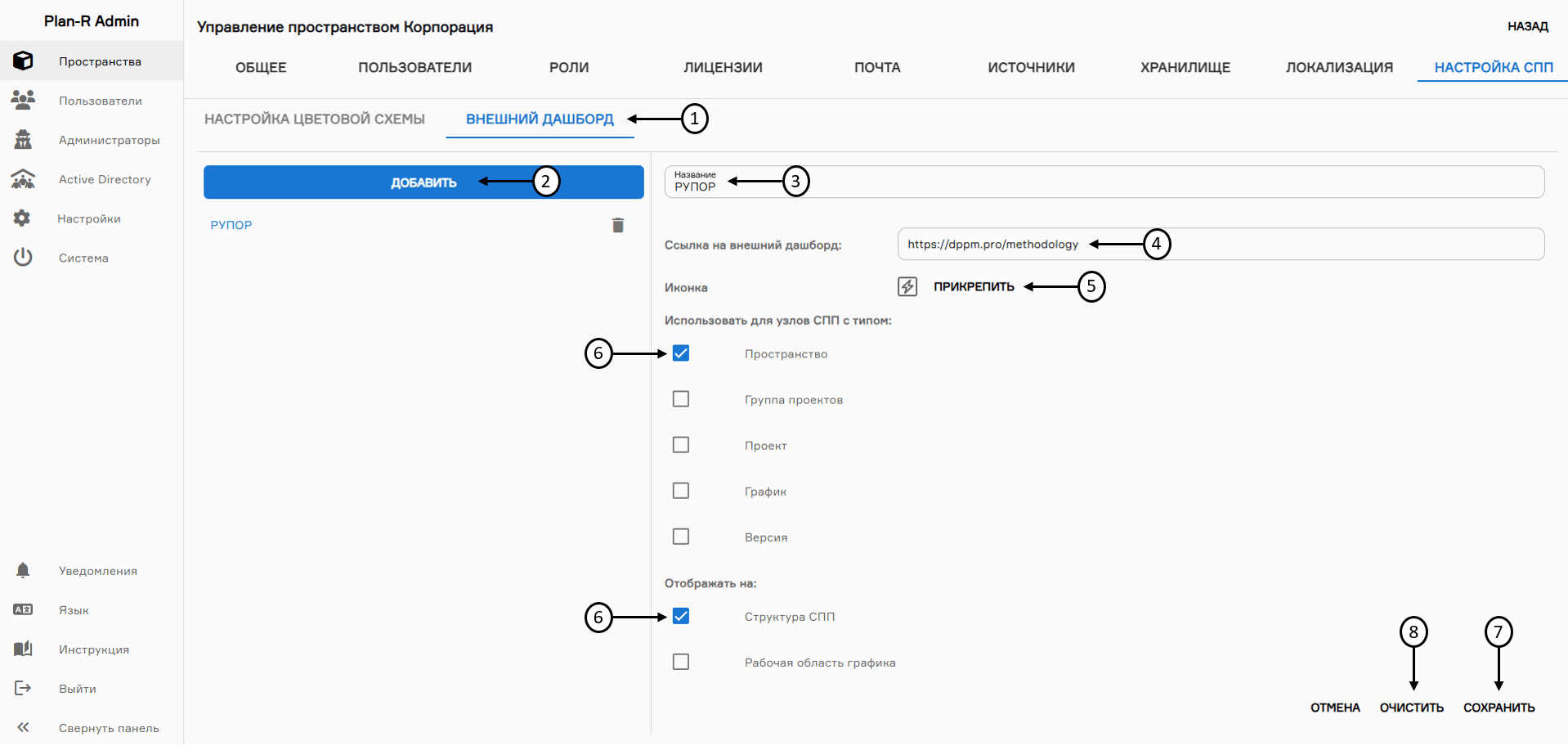The width and height of the screenshot is (1568, 746).
Task: Click the Система power icon
Action: tap(22, 258)
